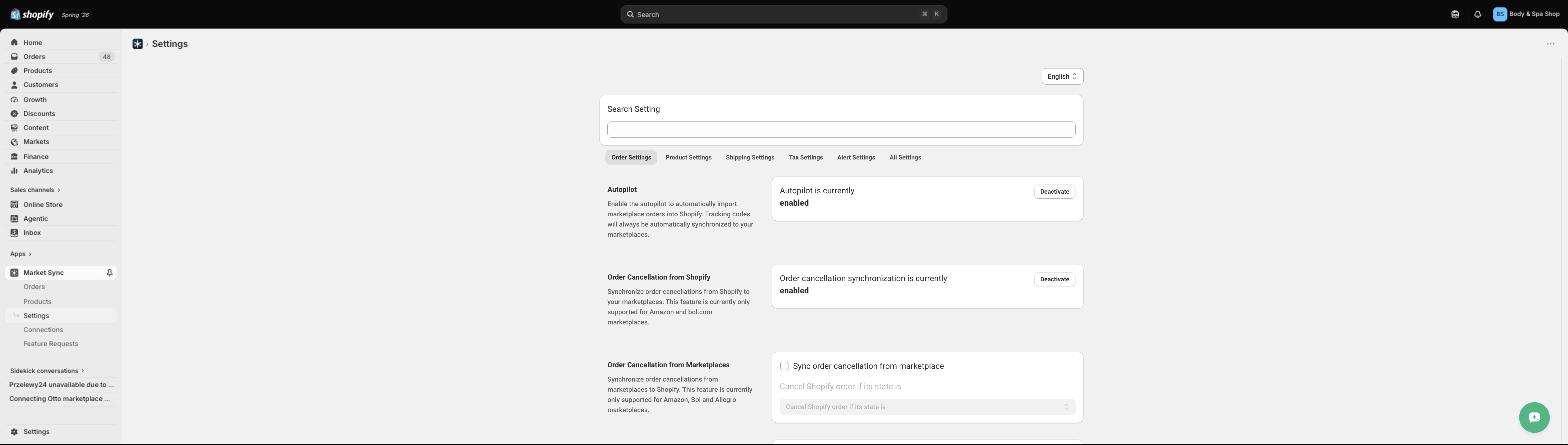Open the Analytics section
Viewport: 1568px width, 445px height.
[38, 170]
